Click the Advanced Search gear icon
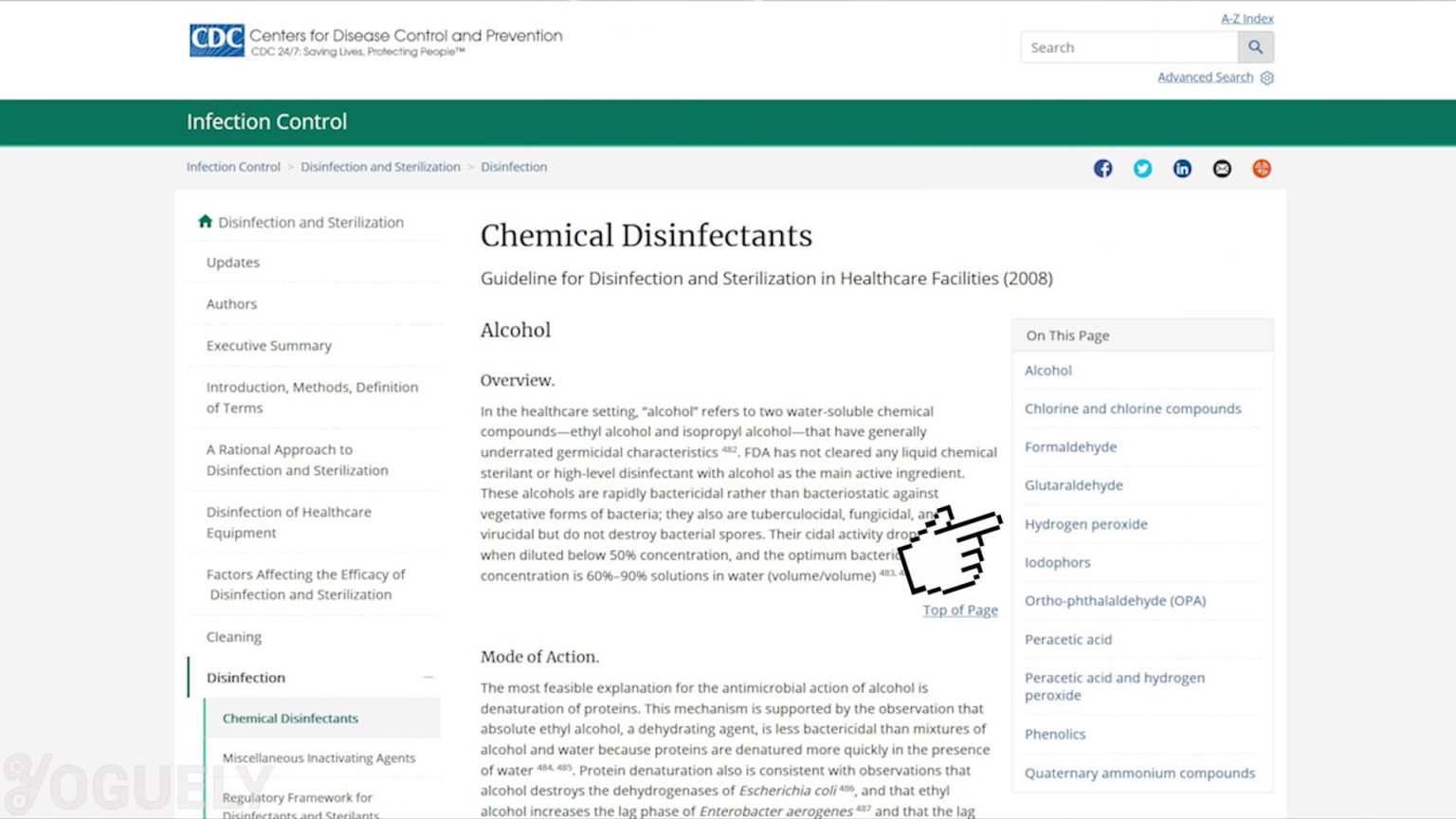 (x=1267, y=78)
